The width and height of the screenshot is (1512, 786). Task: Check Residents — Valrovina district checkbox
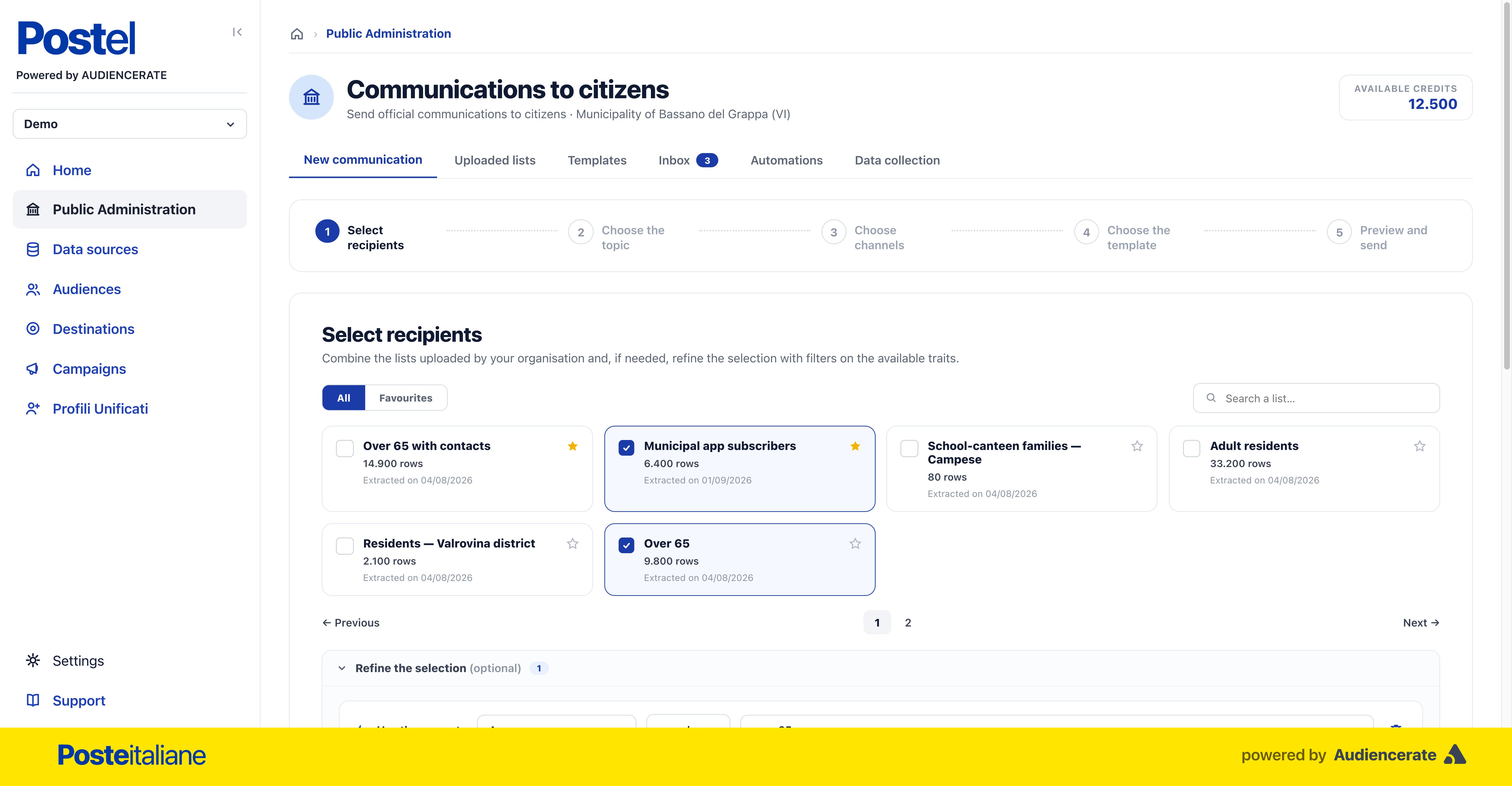[345, 546]
